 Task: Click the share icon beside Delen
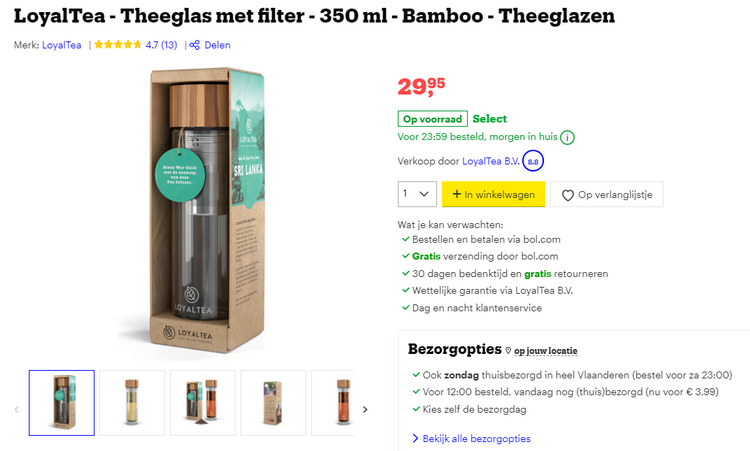click(x=194, y=45)
